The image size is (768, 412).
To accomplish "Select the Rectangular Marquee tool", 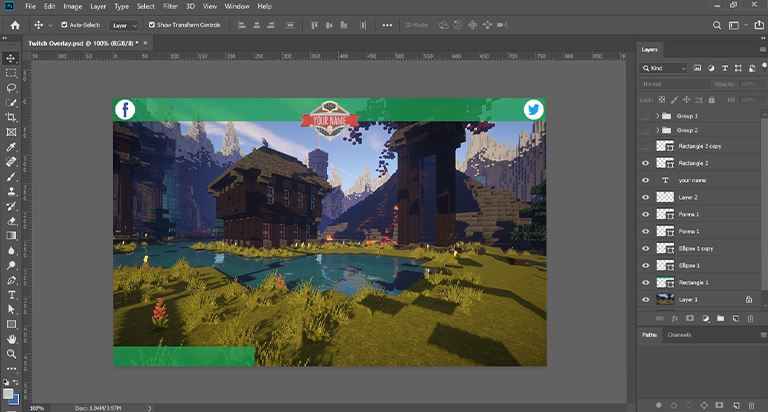I will click(10, 73).
